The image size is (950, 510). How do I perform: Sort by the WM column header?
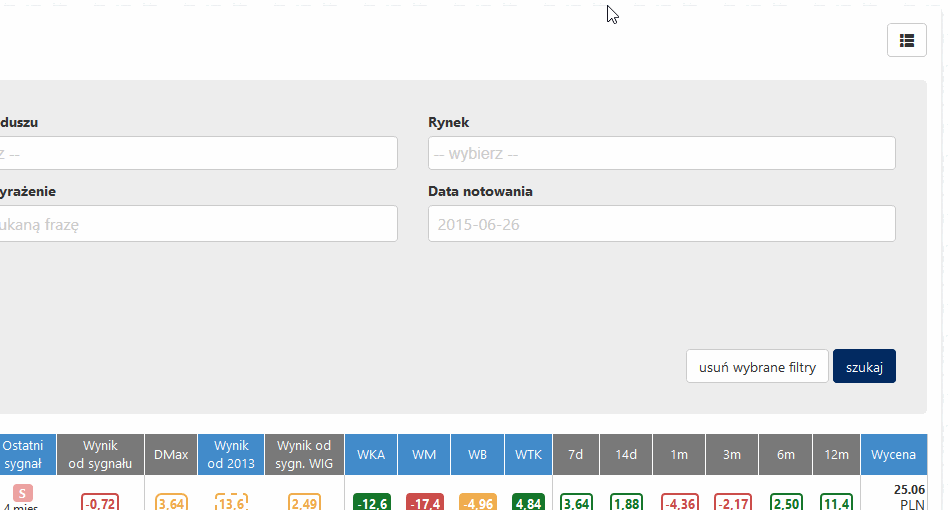424,454
